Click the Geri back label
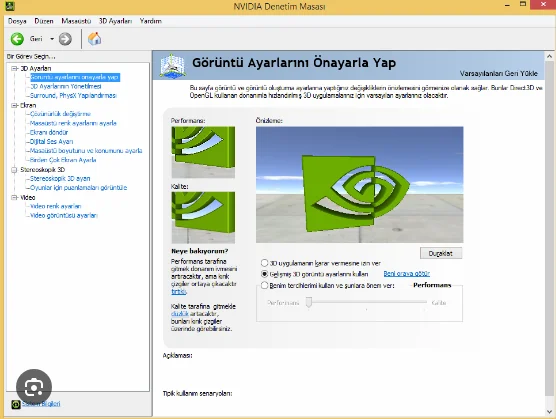Image resolution: width=556 pixels, height=419 pixels. pos(36,39)
